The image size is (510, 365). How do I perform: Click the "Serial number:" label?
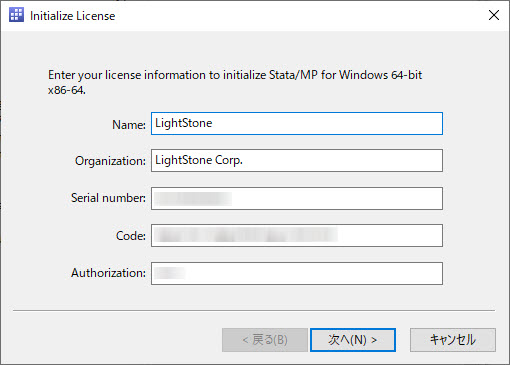(x=108, y=198)
